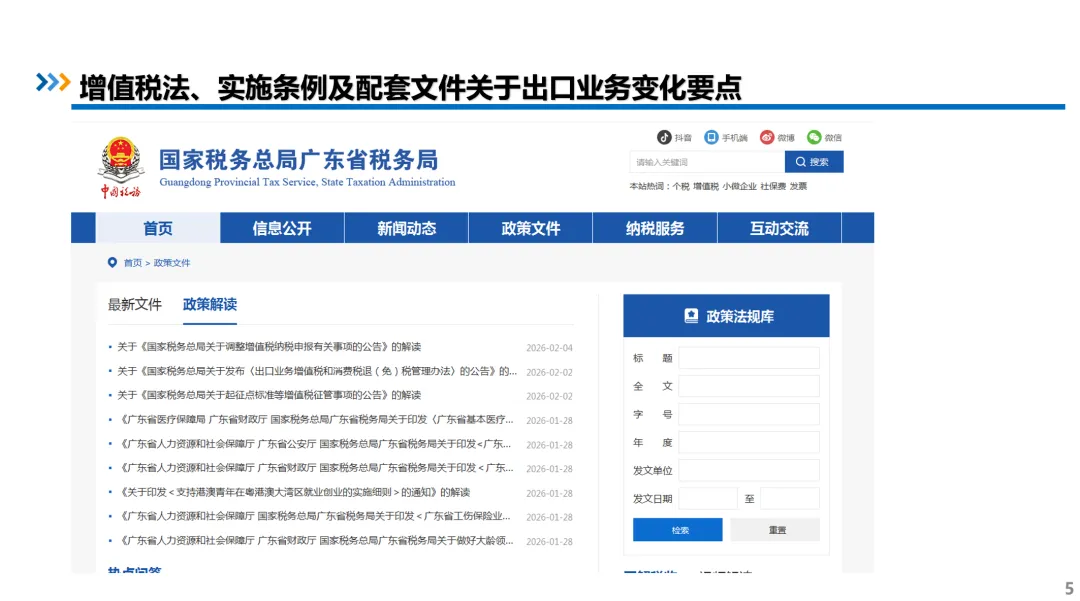Viewport: 1080px width, 601px height.
Task: Click the 政策文件 breadcrumb link
Action: (x=172, y=263)
